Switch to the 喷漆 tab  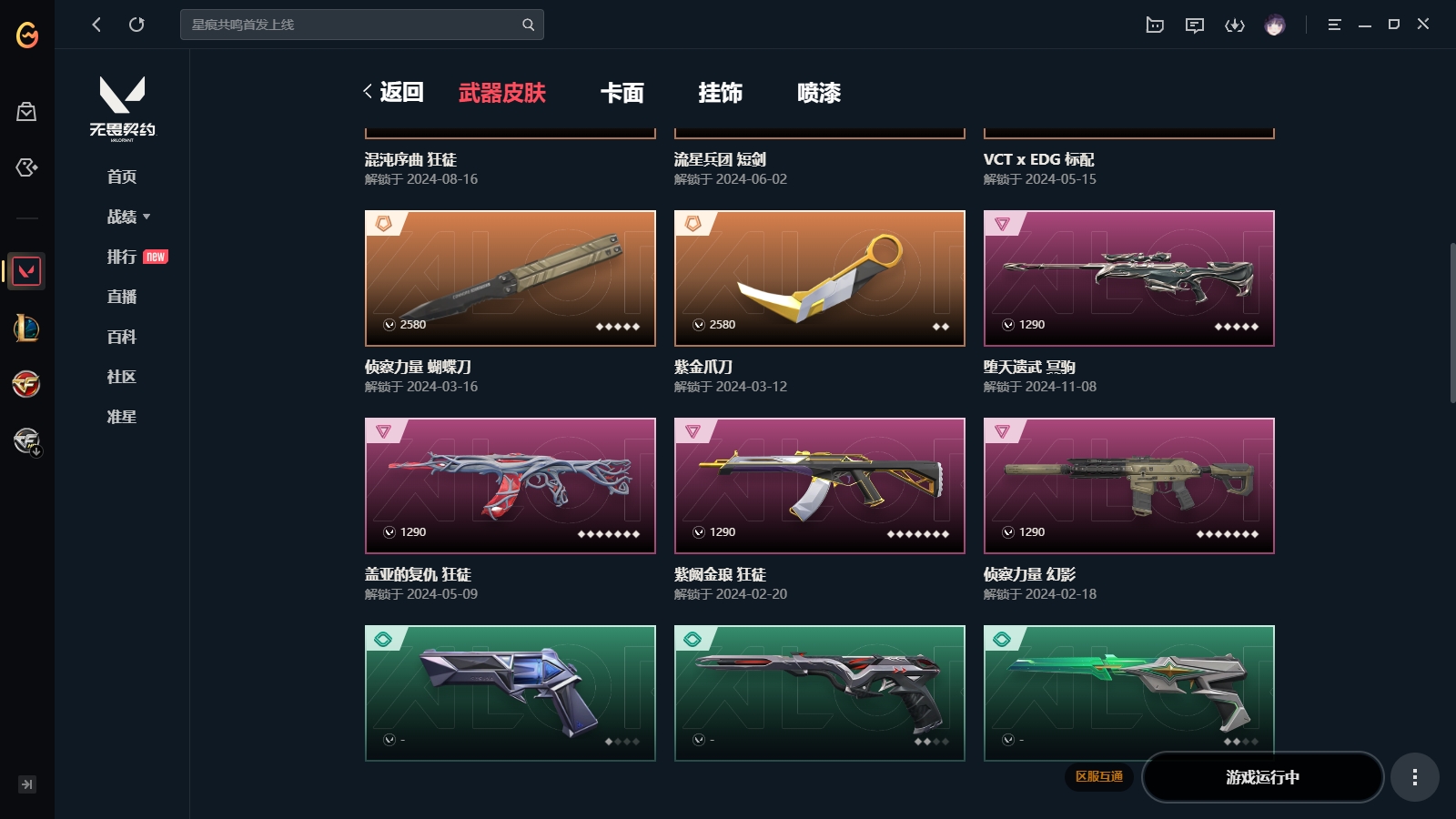pos(819,93)
